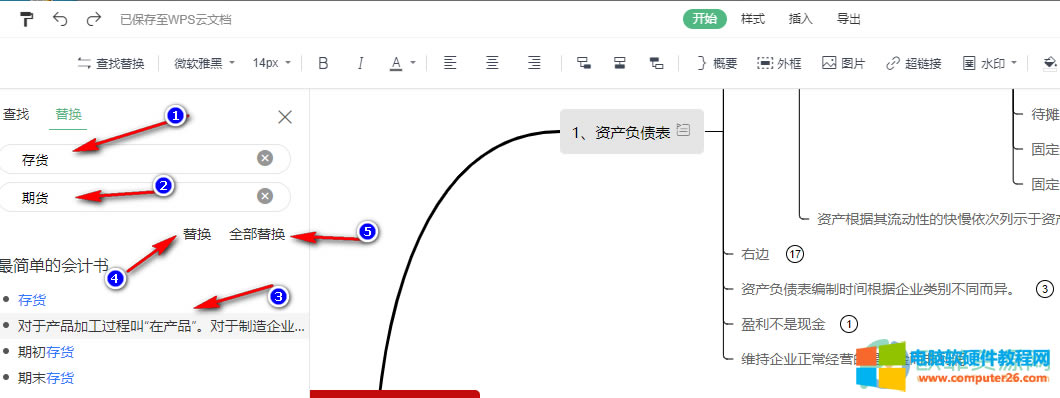Redo the last action
The width and height of the screenshot is (1060, 398).
94,19
